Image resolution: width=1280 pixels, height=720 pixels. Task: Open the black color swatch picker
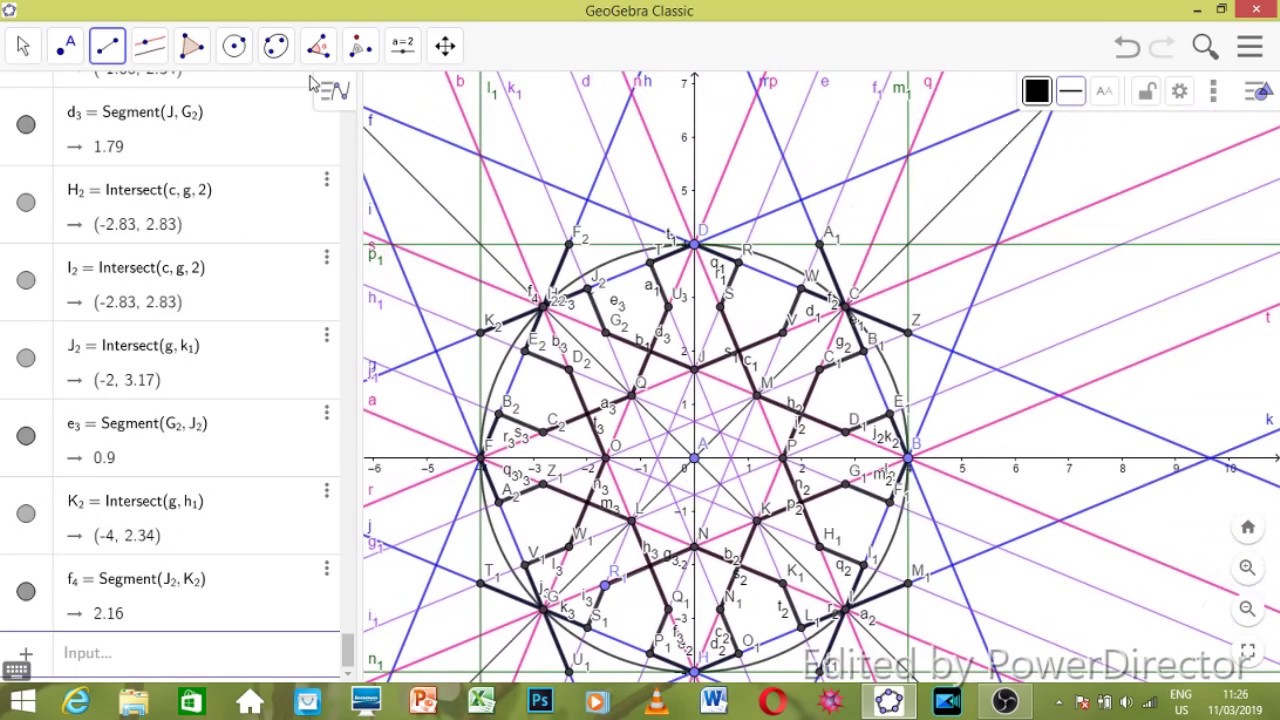pos(1037,92)
